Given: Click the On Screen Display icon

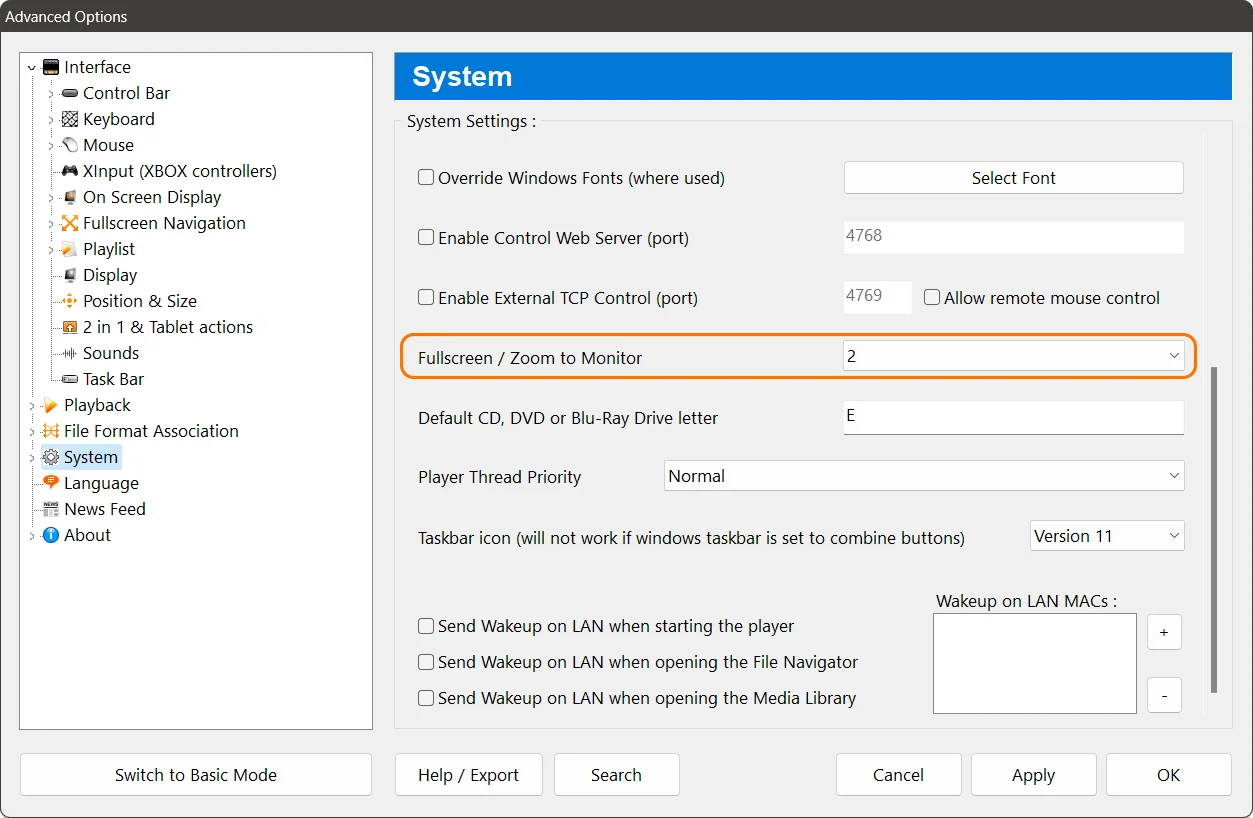Looking at the screenshot, I should (70, 197).
